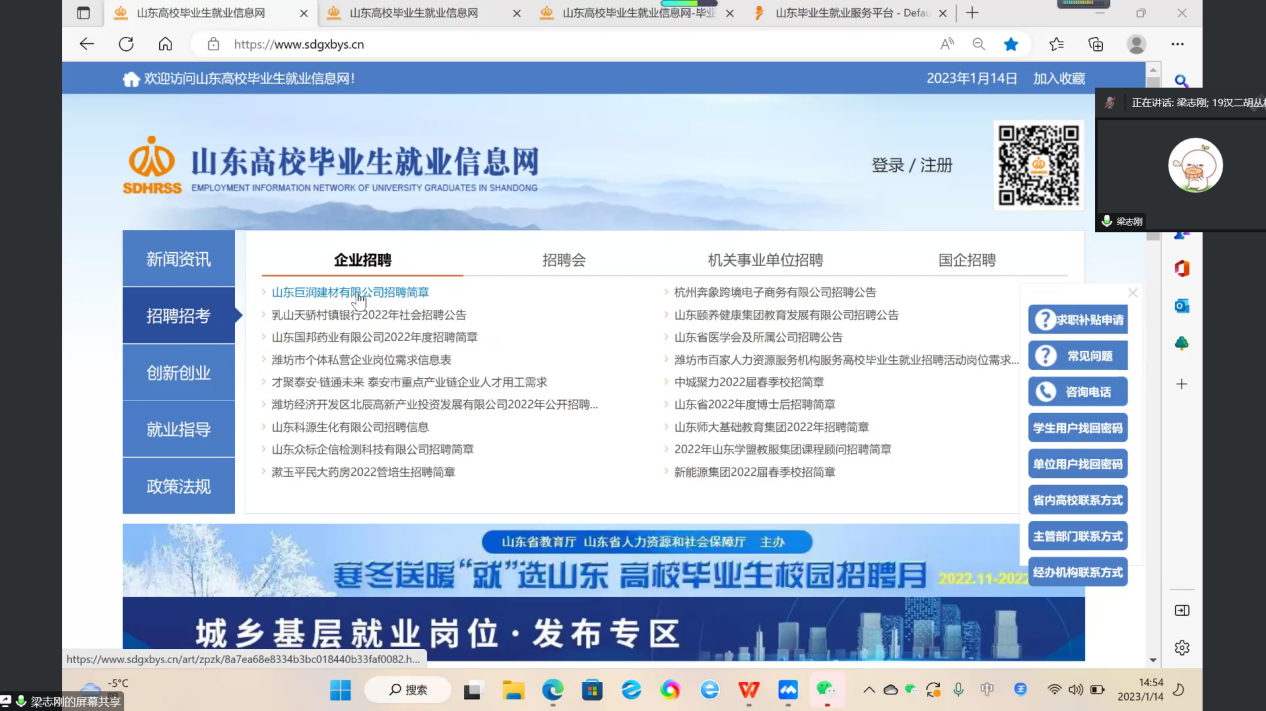Close the floating side help panel

coord(1132,293)
